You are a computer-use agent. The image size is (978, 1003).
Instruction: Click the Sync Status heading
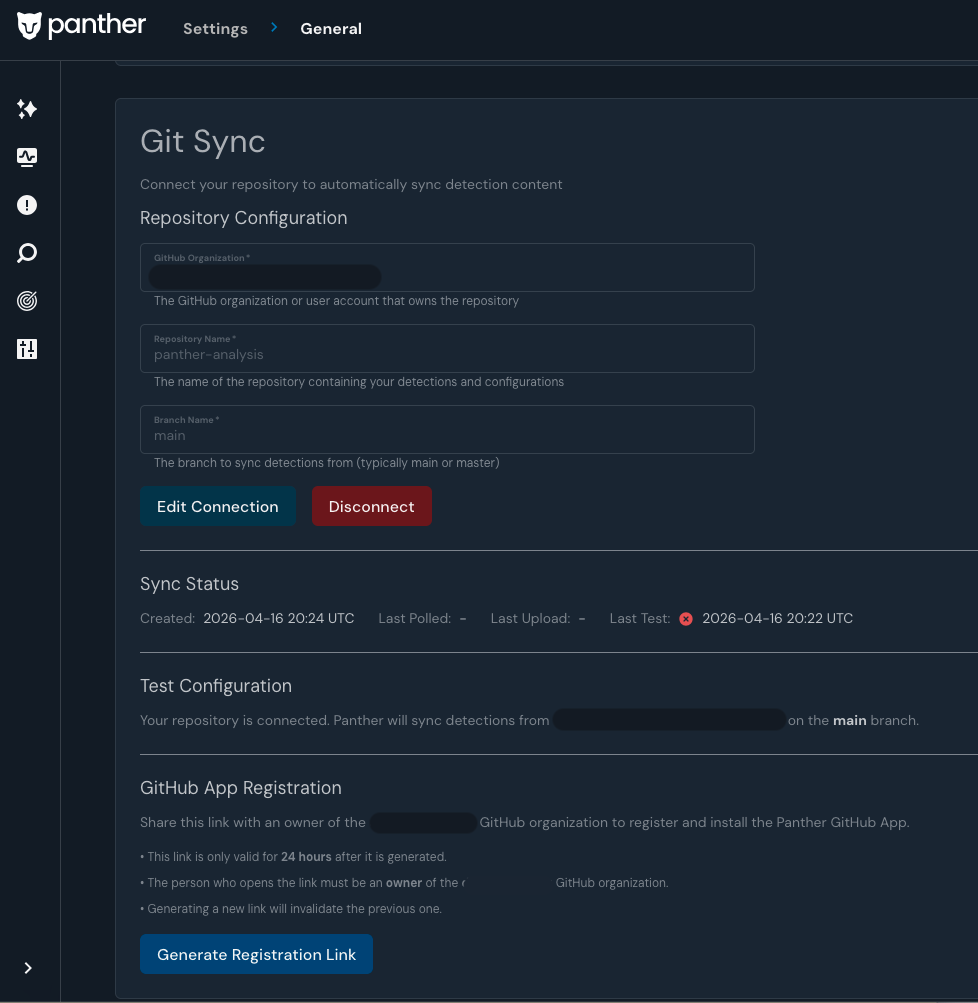pos(189,584)
